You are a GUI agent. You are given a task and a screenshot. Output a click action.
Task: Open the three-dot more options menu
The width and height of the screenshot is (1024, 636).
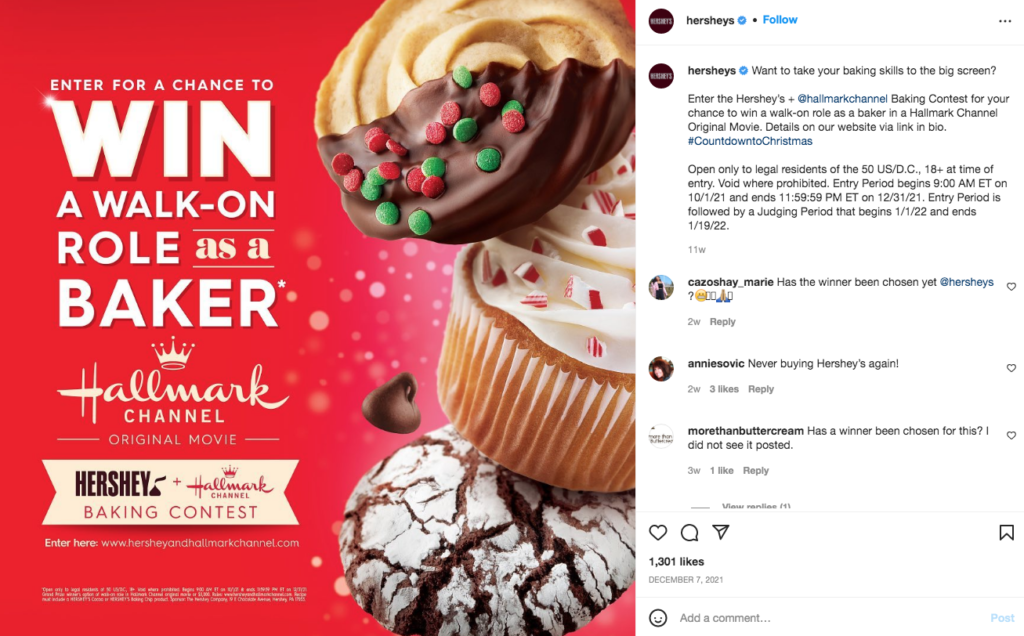1004,21
